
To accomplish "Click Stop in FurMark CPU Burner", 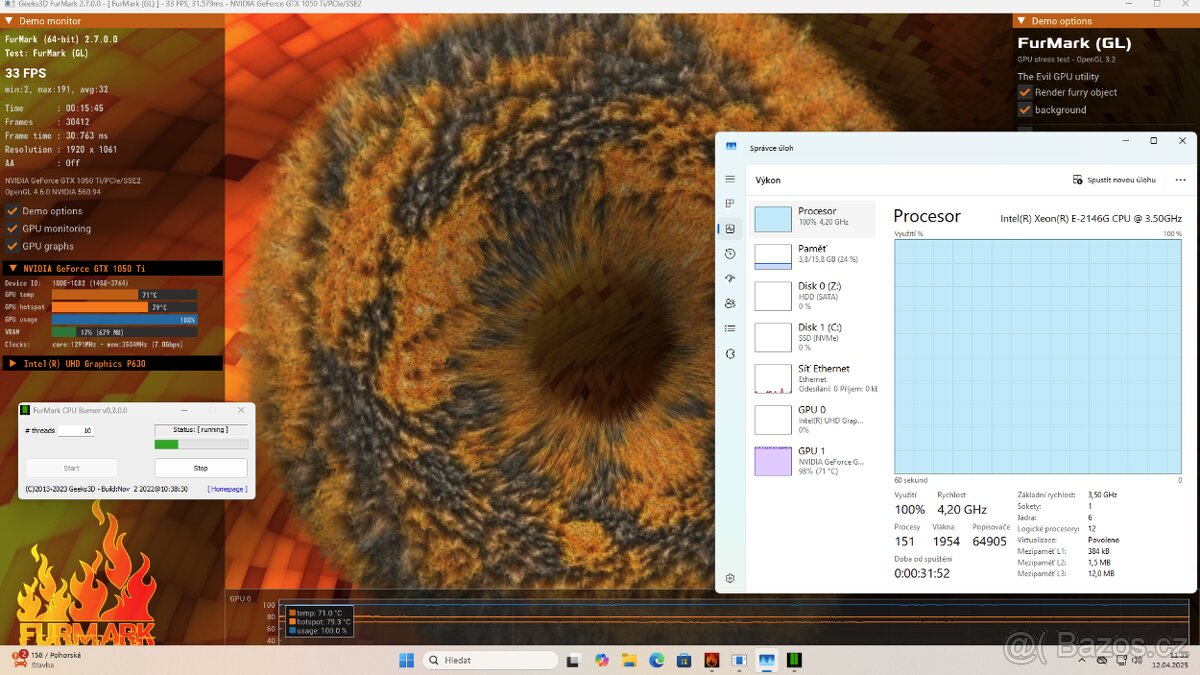I will pyautogui.click(x=201, y=468).
